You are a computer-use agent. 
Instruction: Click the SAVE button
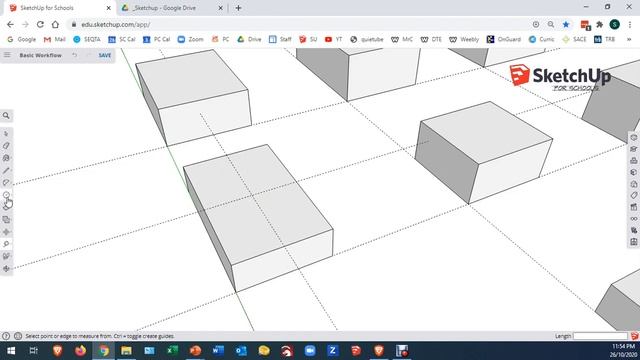pos(104,55)
